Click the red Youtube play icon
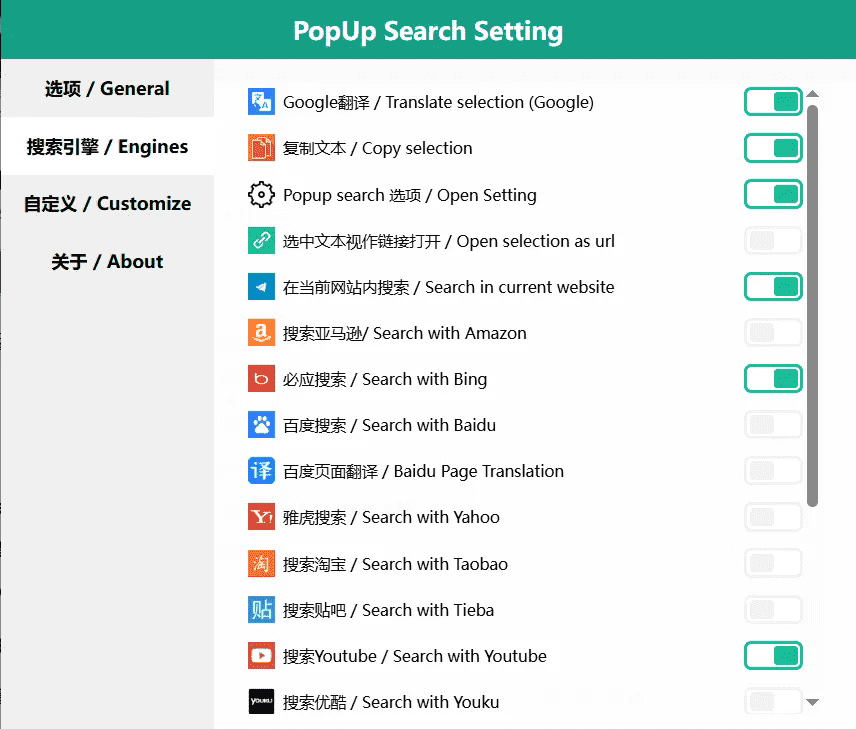This screenshot has width=856, height=729. 261,655
